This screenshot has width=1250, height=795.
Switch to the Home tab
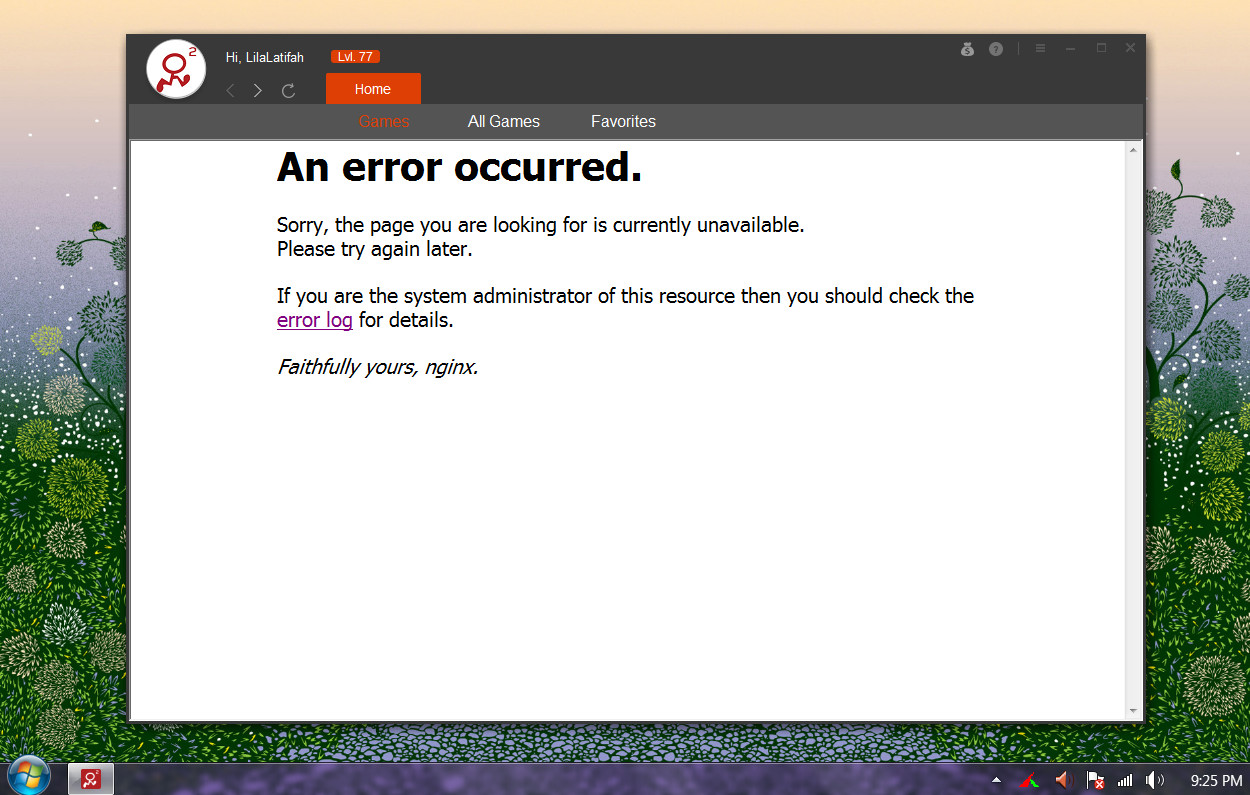tap(373, 89)
